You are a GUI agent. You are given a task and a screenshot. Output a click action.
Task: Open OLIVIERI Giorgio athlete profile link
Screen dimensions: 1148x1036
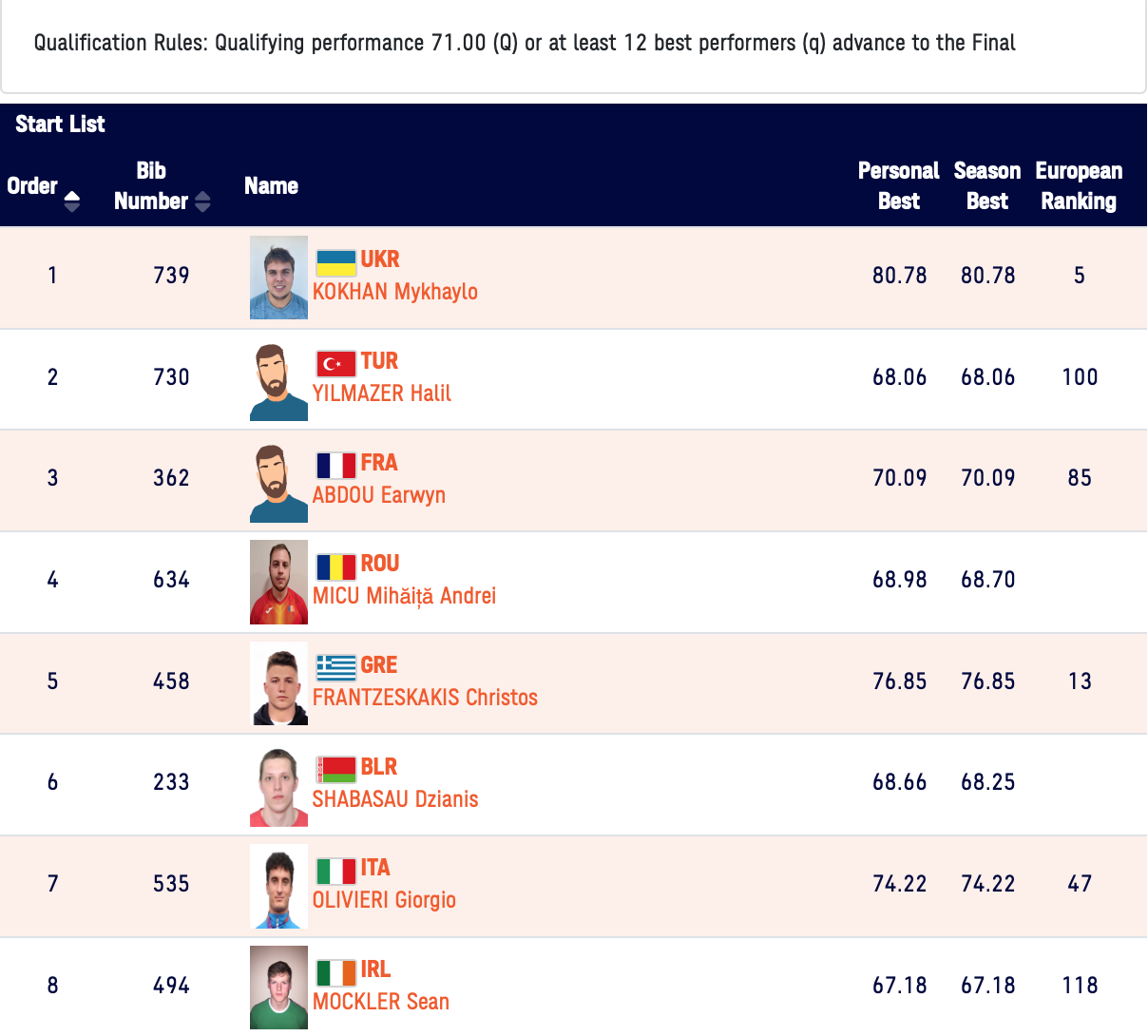pos(384,900)
